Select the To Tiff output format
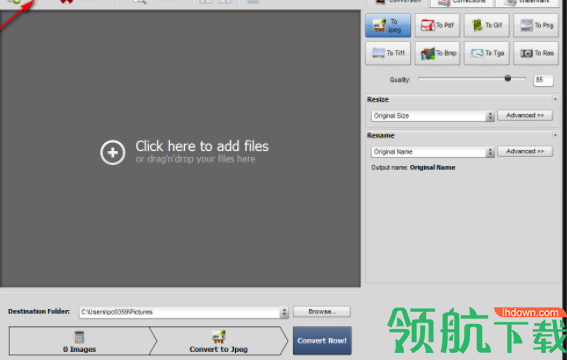This screenshot has height=360, width=567. pyautogui.click(x=388, y=53)
